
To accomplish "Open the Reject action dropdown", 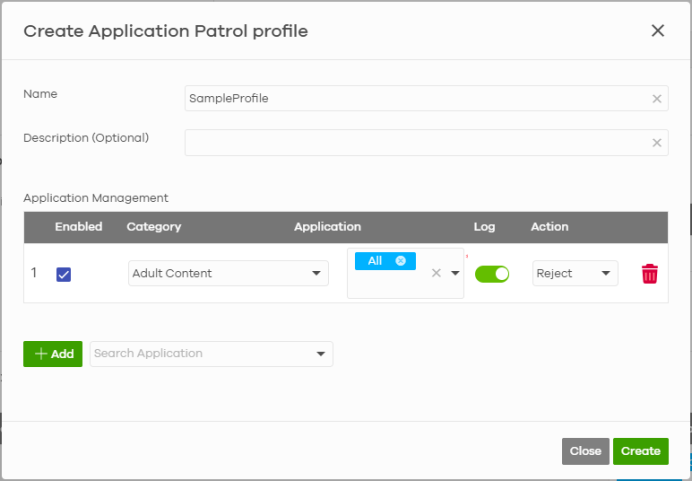I will coord(574,273).
